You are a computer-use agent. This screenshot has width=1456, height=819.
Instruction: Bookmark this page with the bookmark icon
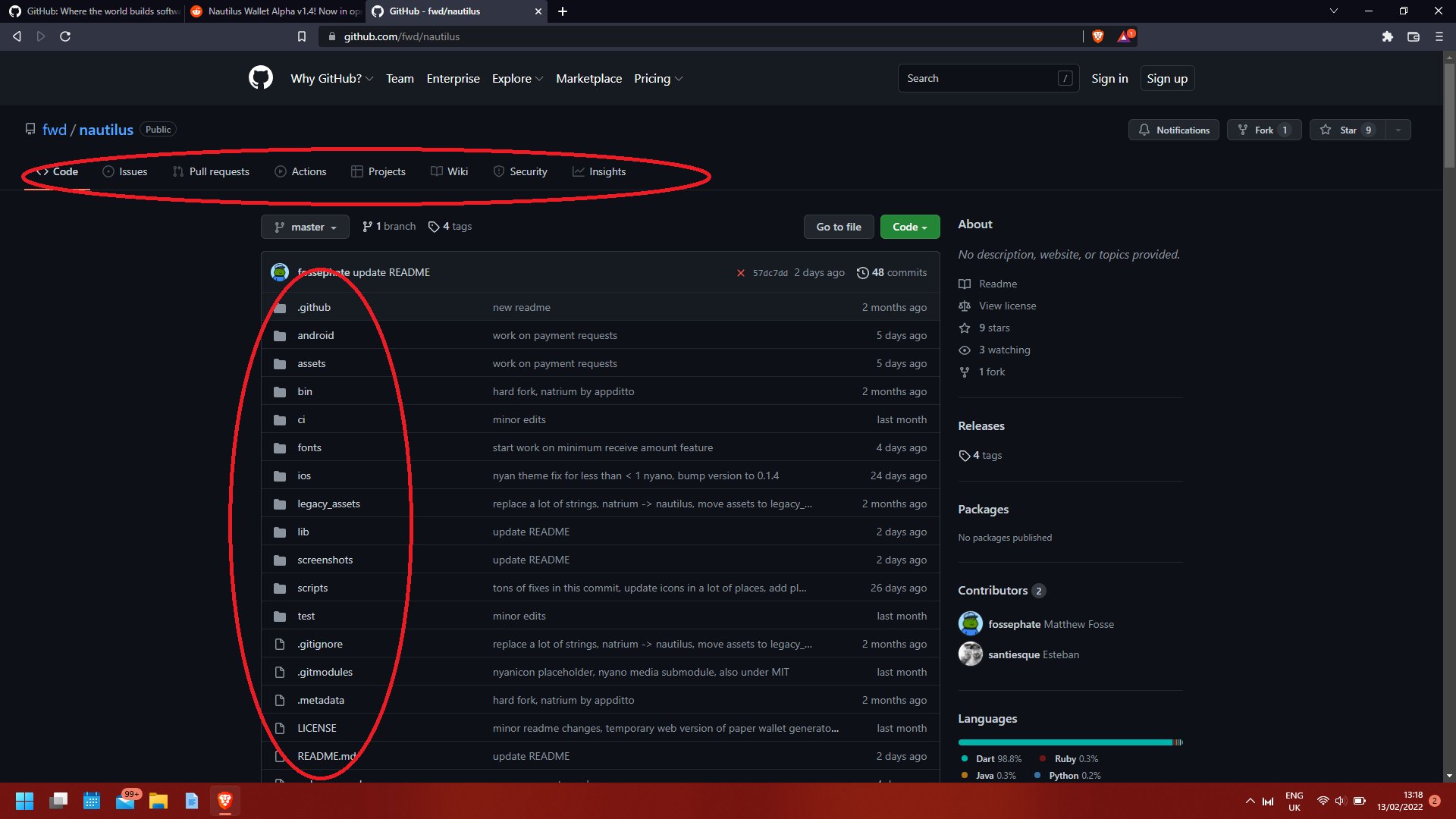[x=302, y=36]
